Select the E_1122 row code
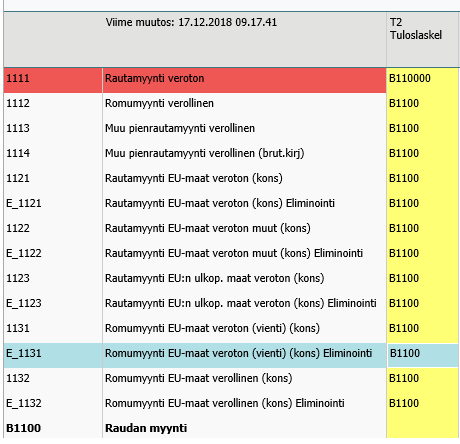The height and width of the screenshot is (444, 460). (24, 253)
